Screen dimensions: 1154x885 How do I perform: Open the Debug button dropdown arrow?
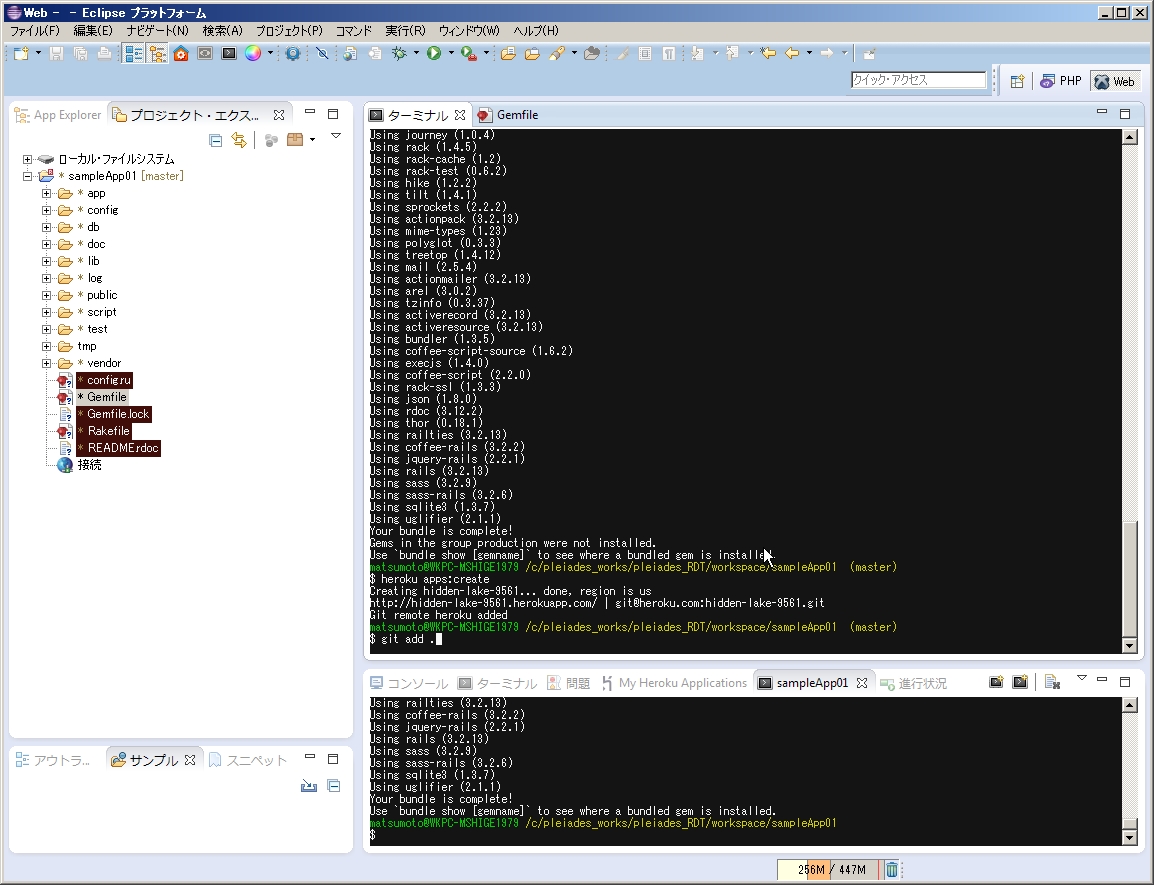tap(416, 54)
